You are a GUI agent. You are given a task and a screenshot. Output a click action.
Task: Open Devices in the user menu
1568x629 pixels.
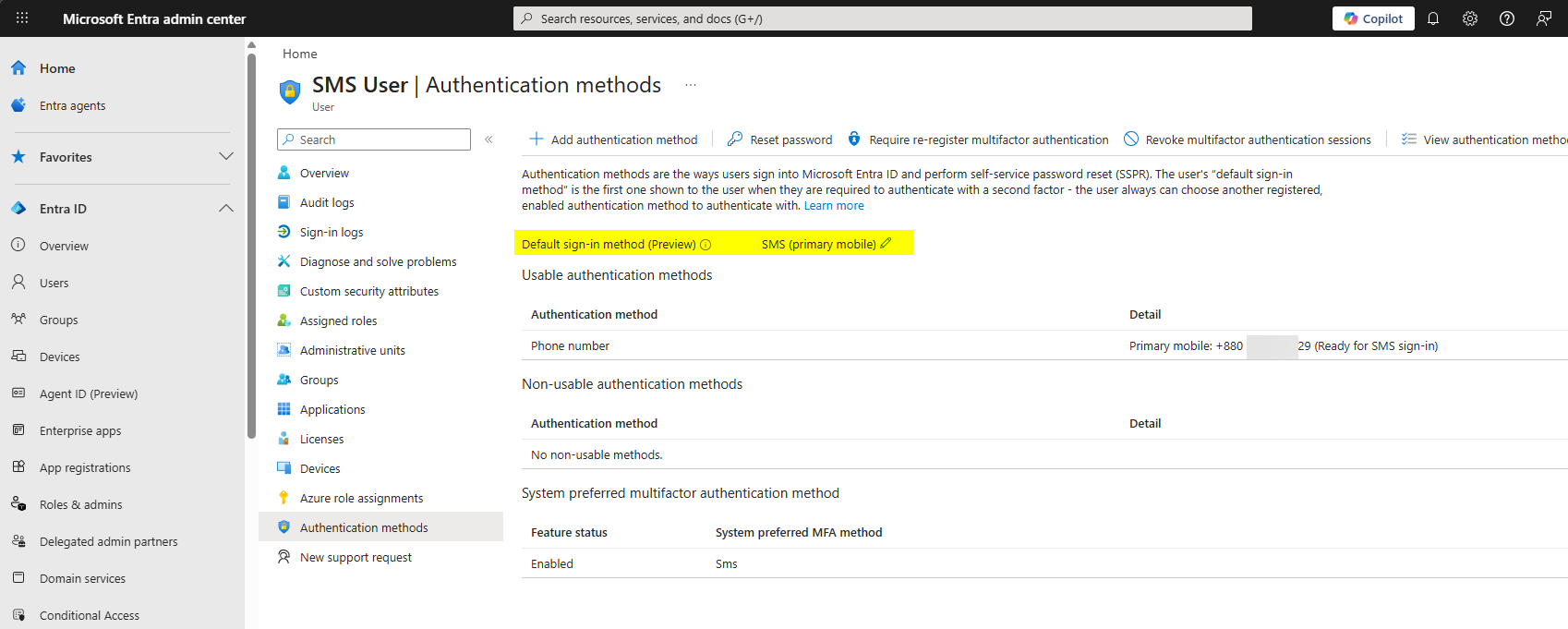click(320, 468)
